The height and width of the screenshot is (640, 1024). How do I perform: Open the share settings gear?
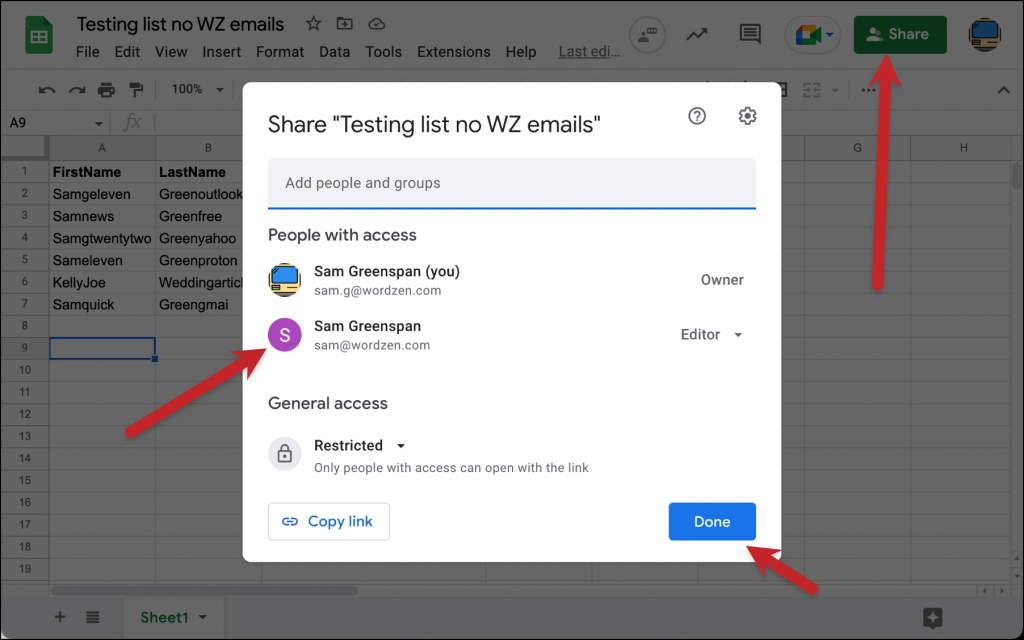click(x=747, y=115)
